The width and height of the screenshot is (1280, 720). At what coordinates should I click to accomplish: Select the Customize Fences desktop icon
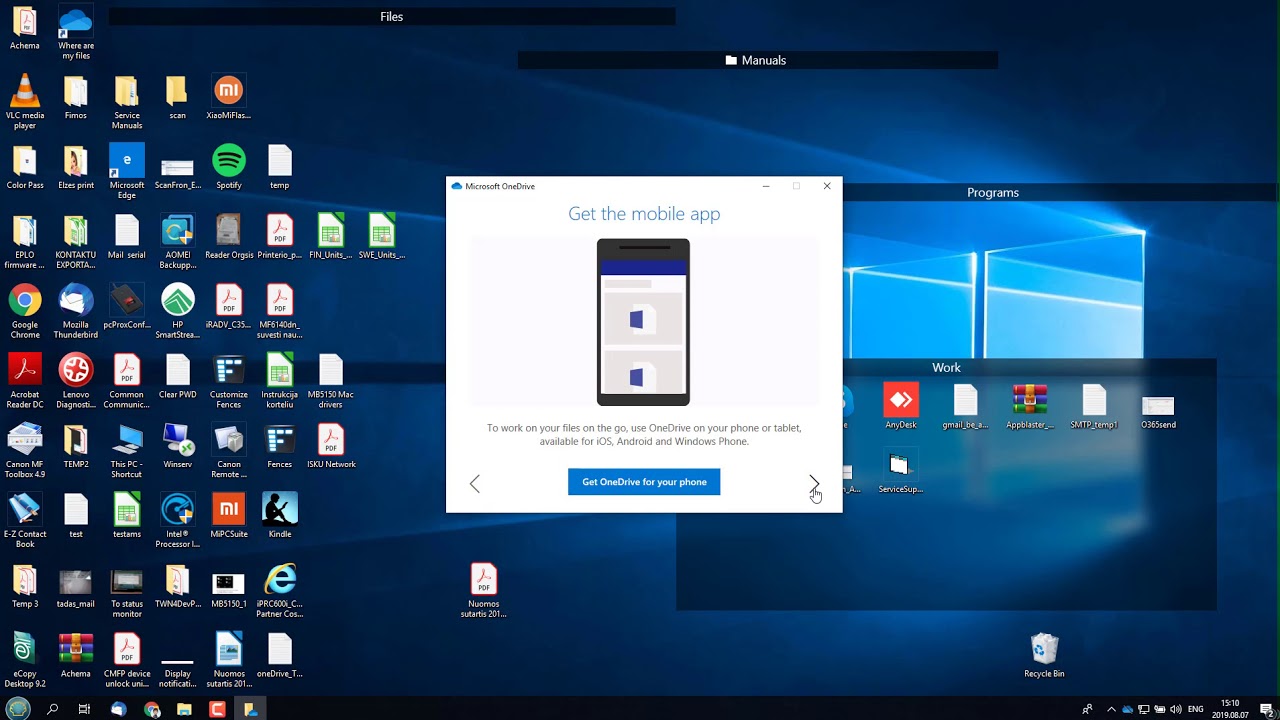tap(229, 381)
